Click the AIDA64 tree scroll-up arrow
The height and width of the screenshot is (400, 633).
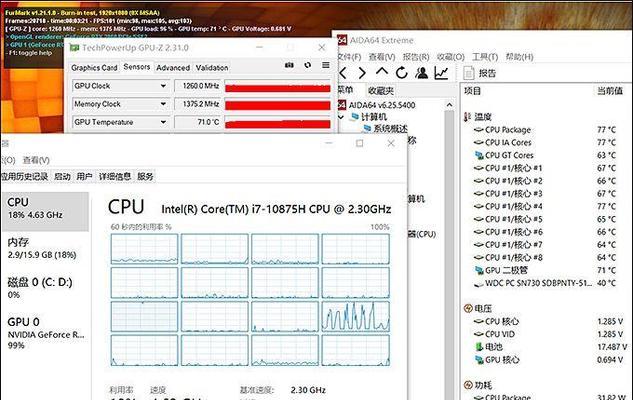pos(449,105)
